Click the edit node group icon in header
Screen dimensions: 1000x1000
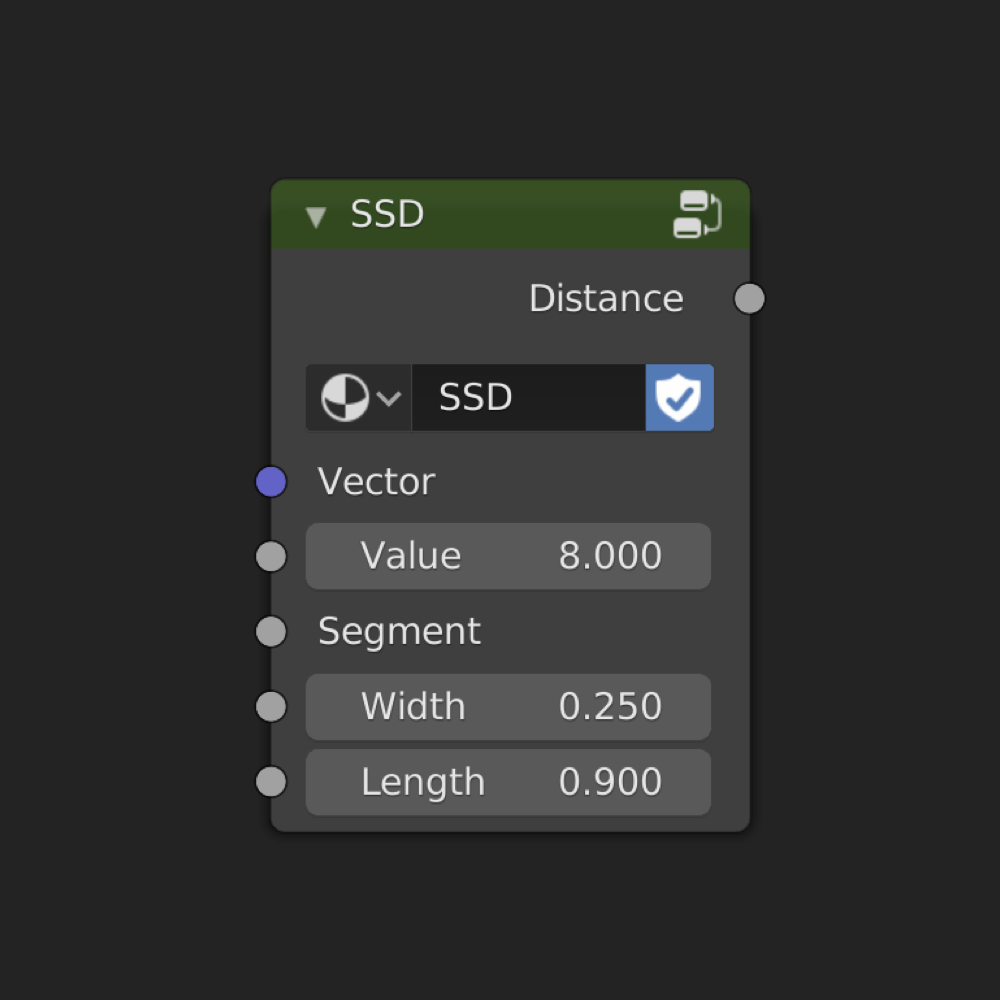697,214
